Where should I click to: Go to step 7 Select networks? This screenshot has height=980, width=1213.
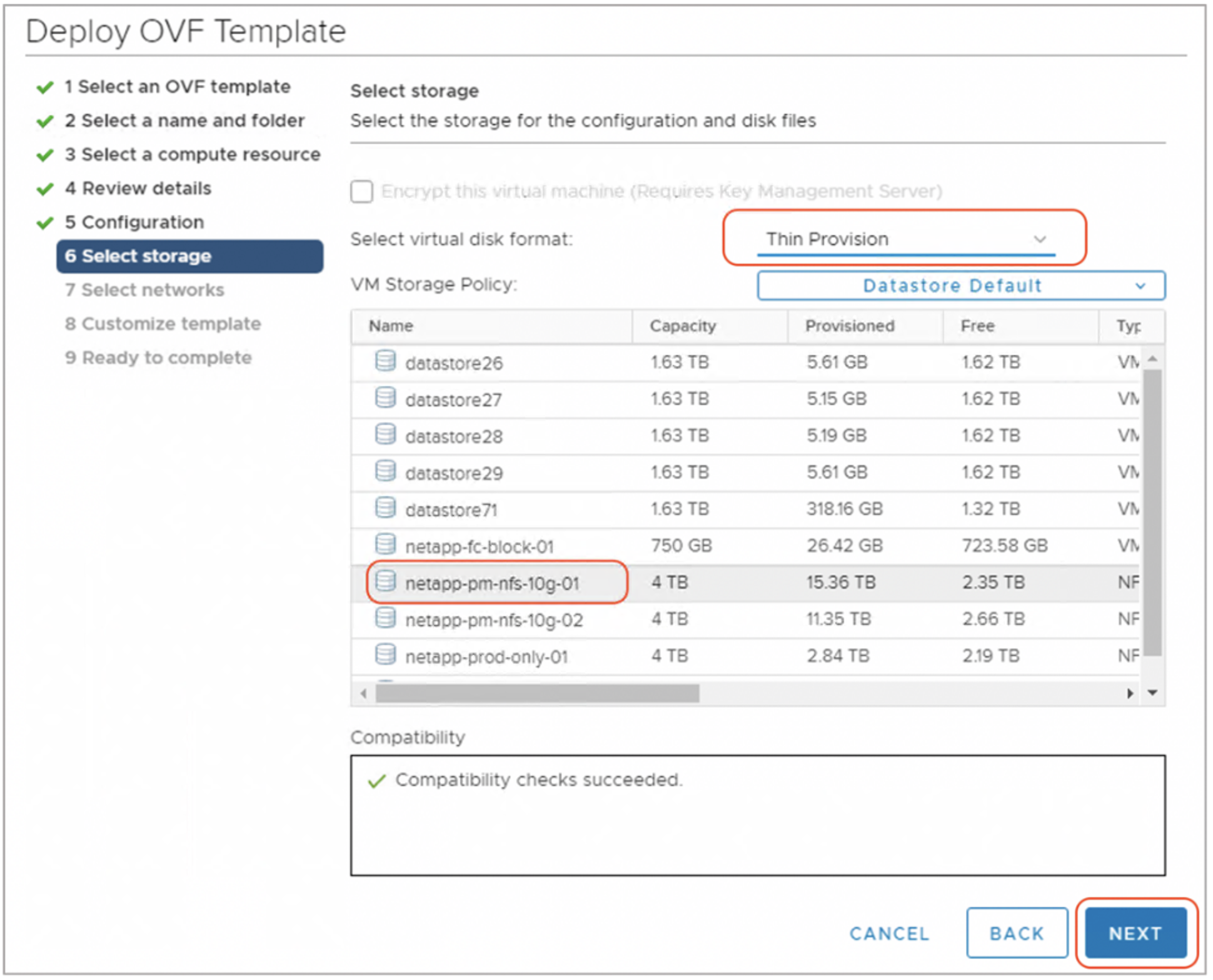[x=145, y=289]
